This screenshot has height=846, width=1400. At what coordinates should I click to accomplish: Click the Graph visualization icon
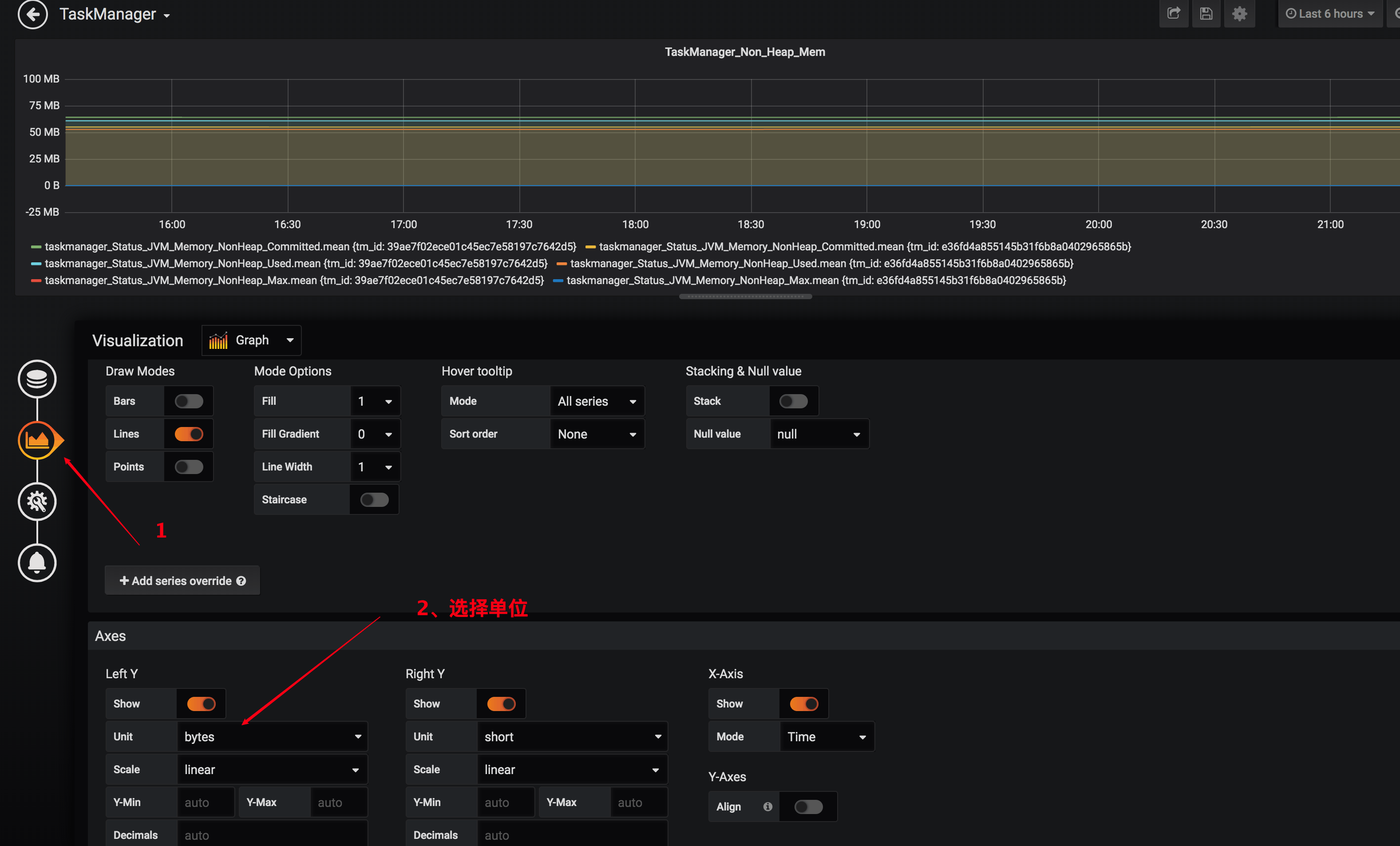click(218, 340)
